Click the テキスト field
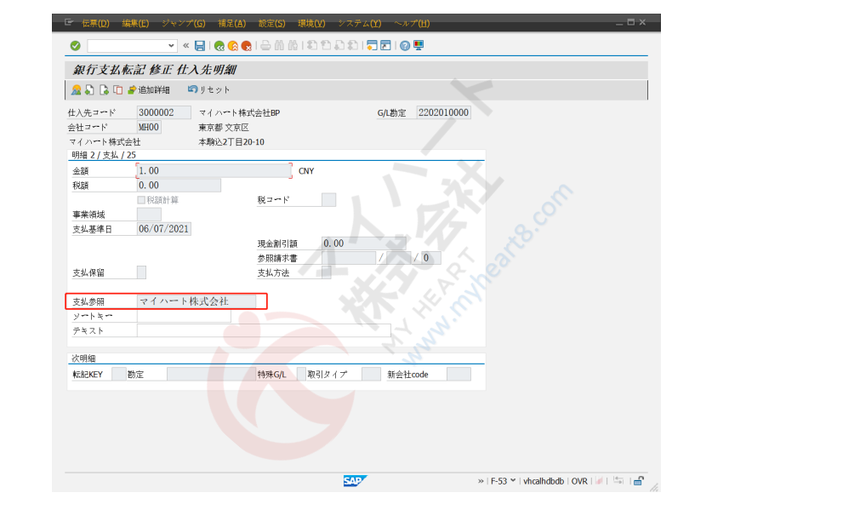 264,331
